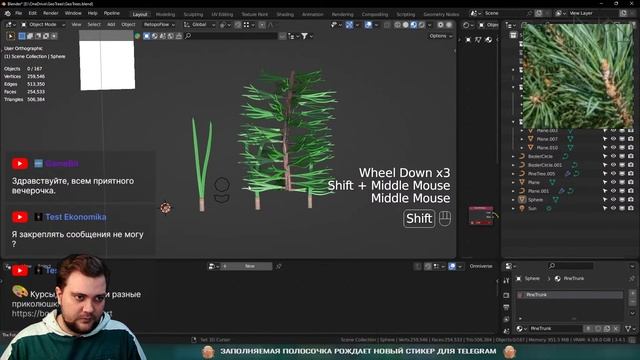Select the tweak select tool icon
640x360 pixels.
pos(11,36)
